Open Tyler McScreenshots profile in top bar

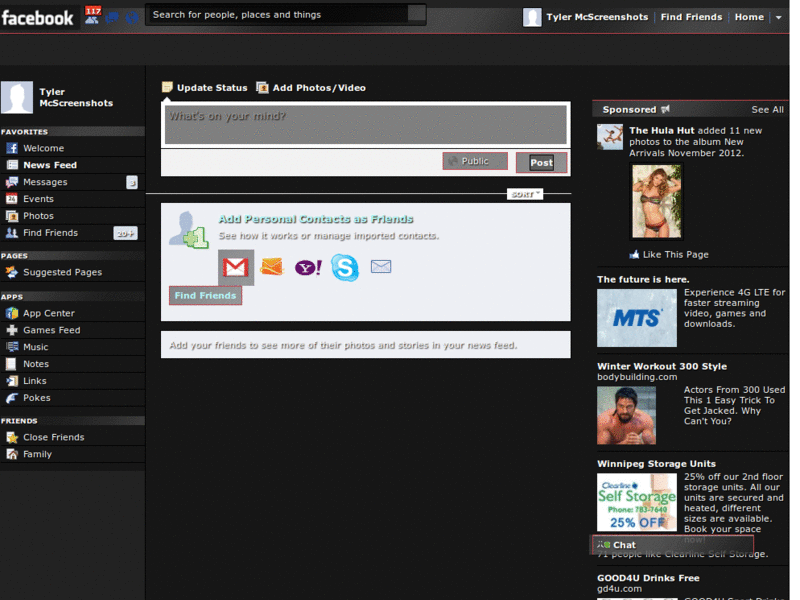[597, 17]
